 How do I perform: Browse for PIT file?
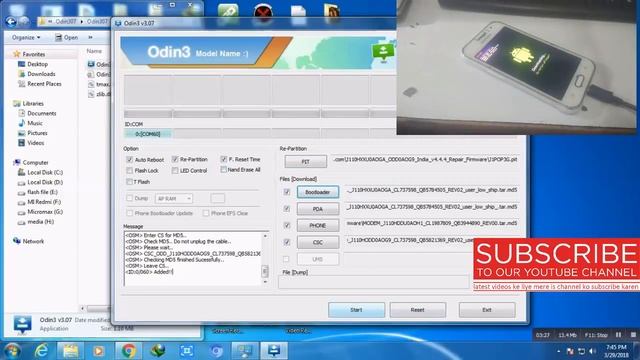305,162
